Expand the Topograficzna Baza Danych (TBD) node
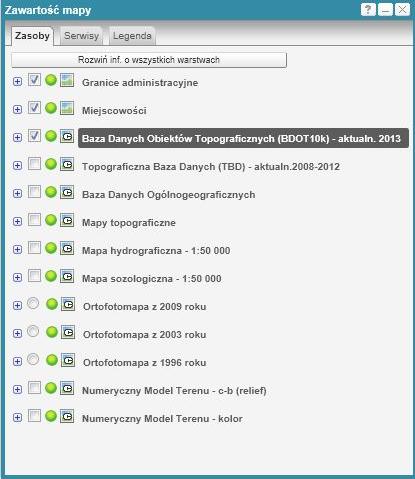Viewport: 415px width, 479px height. pyautogui.click(x=17, y=166)
